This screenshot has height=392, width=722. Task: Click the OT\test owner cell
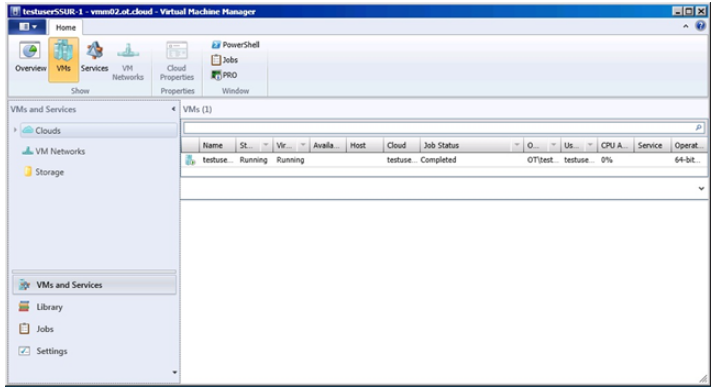(x=542, y=160)
